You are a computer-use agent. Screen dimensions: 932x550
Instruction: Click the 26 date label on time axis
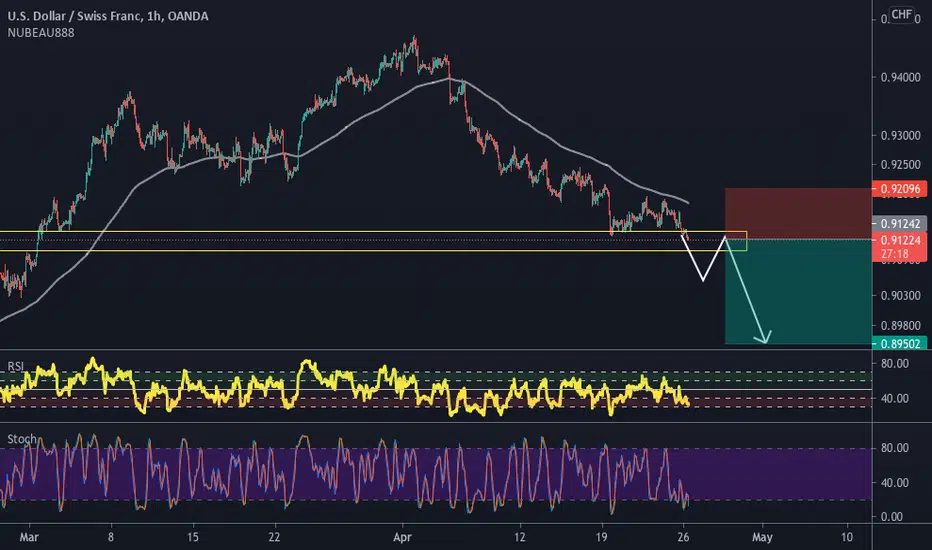click(683, 538)
